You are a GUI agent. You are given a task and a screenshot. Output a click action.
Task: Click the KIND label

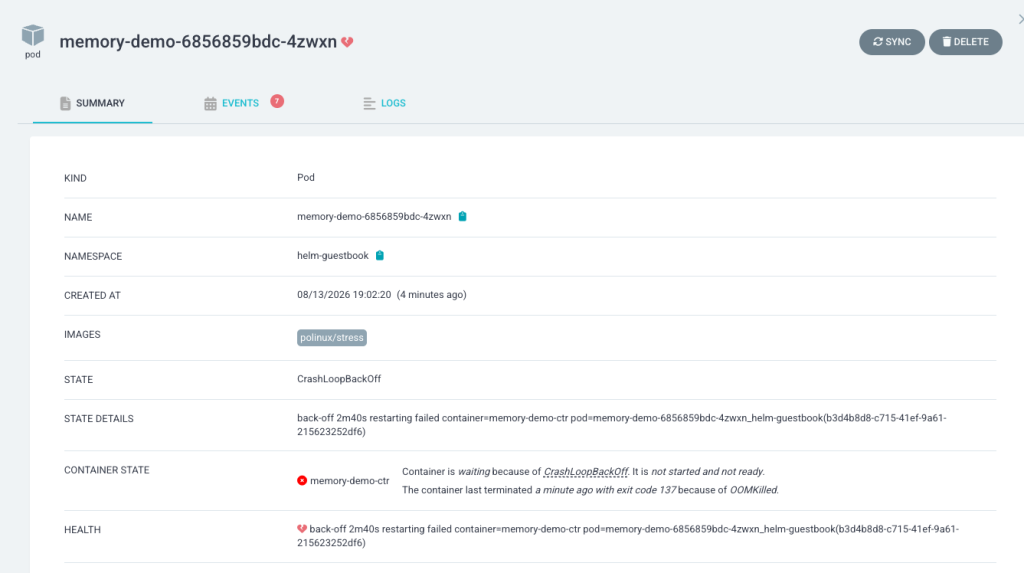(x=75, y=178)
